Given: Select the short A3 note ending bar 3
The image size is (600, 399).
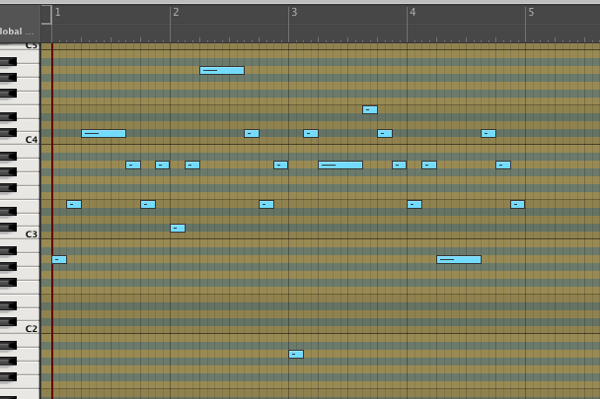Looking at the screenshot, I should [x=399, y=165].
